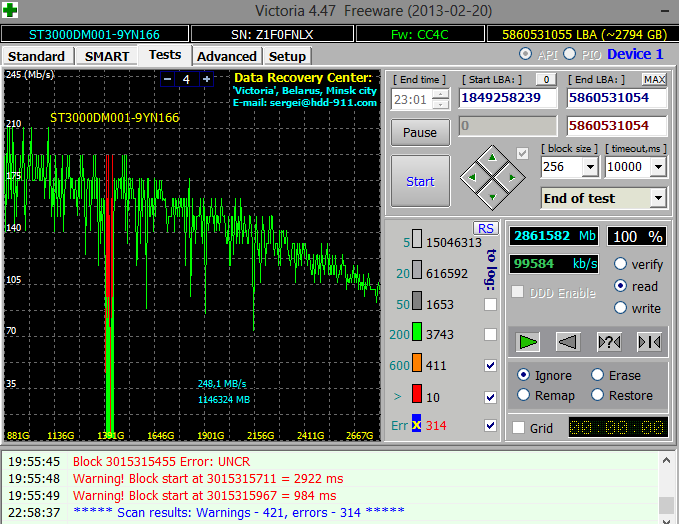Click the minus icon above the graph
Viewport: 679px width, 524px height.
(x=167, y=79)
